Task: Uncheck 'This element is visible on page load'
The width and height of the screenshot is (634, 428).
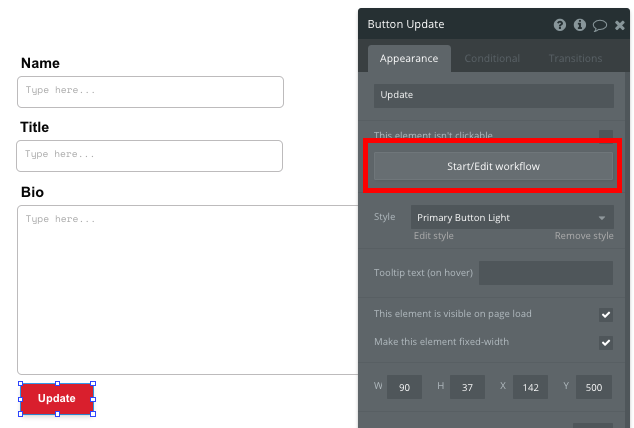Action: tap(606, 314)
